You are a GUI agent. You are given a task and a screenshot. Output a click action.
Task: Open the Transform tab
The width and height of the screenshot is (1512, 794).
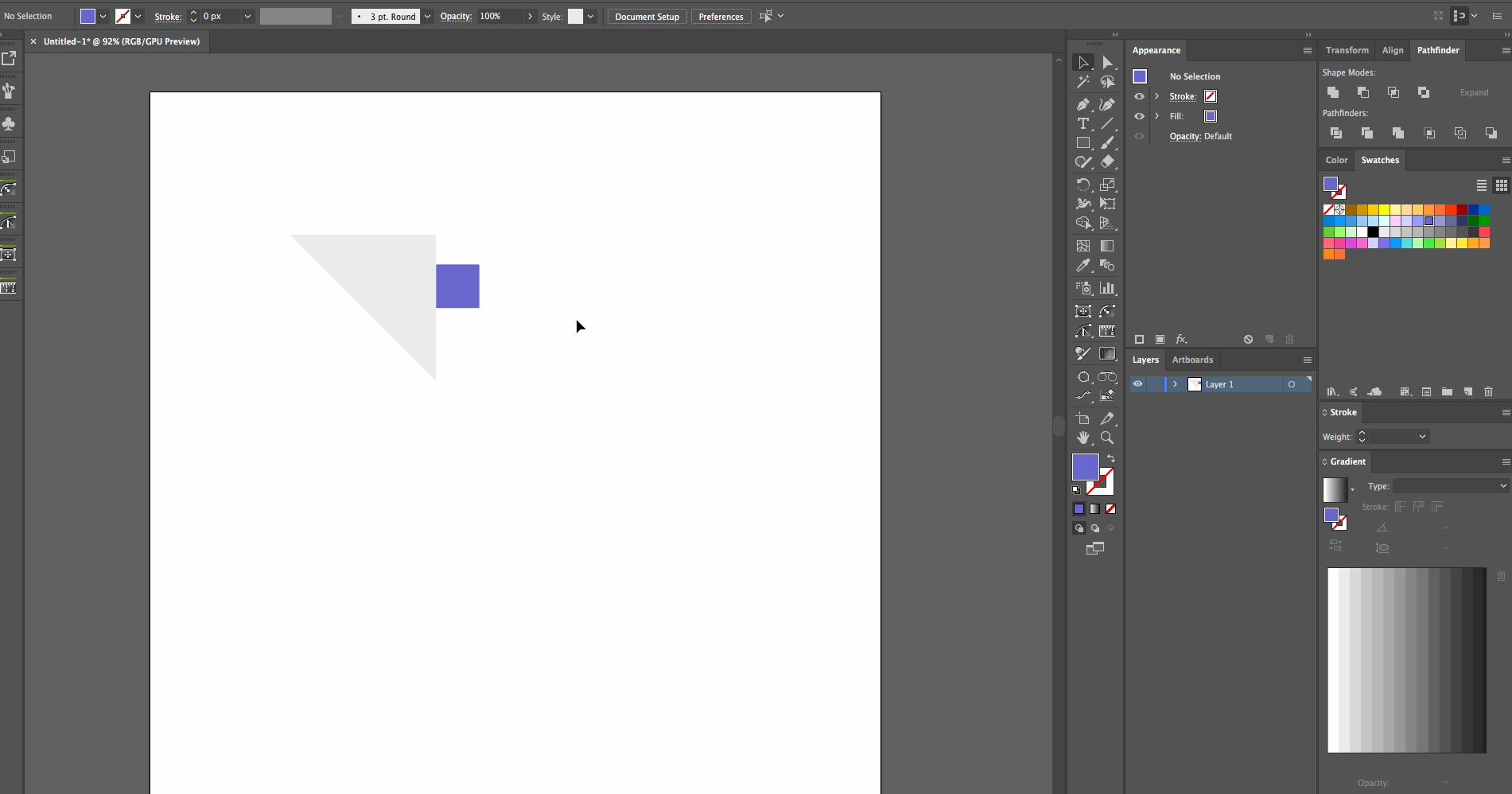click(1347, 50)
